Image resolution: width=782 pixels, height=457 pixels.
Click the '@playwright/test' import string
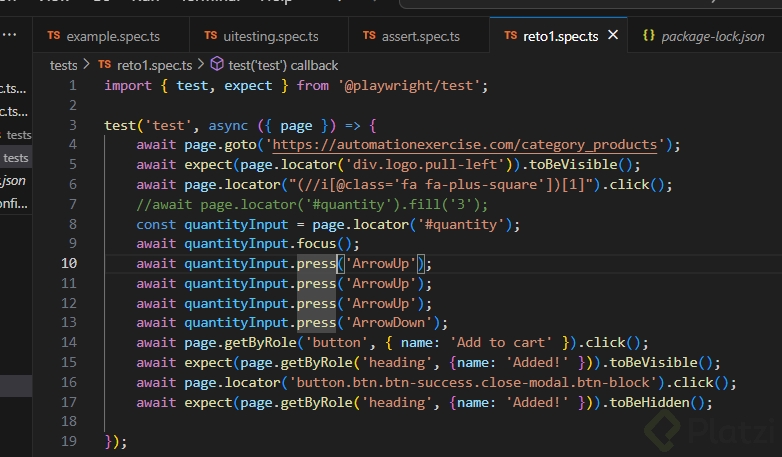tap(411, 85)
